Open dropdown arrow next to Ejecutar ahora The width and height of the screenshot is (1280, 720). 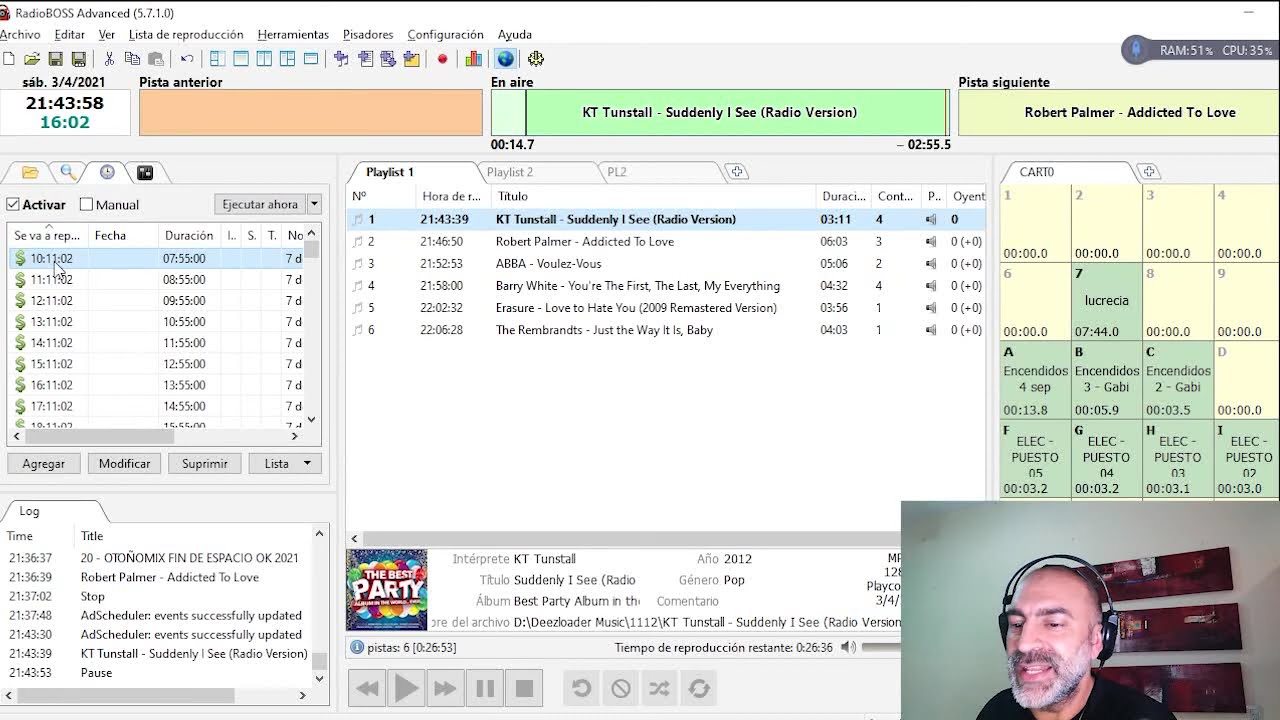point(314,204)
